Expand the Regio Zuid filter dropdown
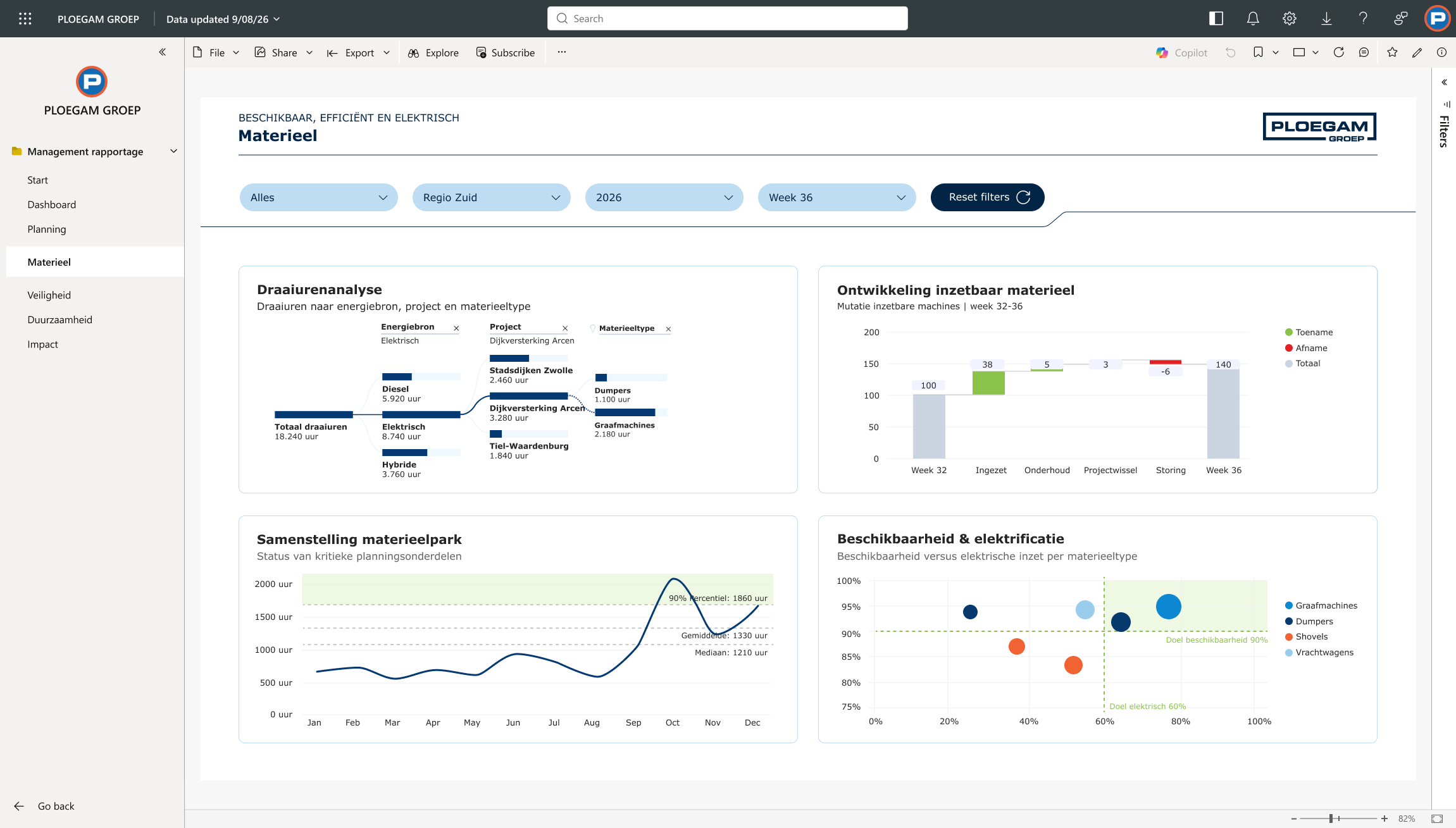1456x828 pixels. click(x=492, y=197)
